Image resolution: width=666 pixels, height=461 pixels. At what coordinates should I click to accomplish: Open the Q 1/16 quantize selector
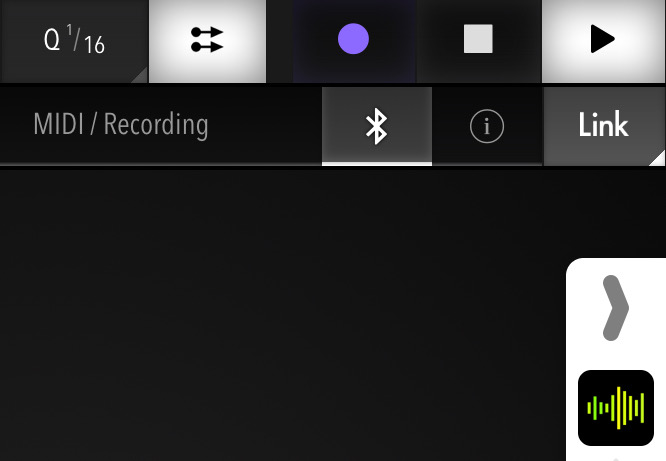tap(74, 41)
